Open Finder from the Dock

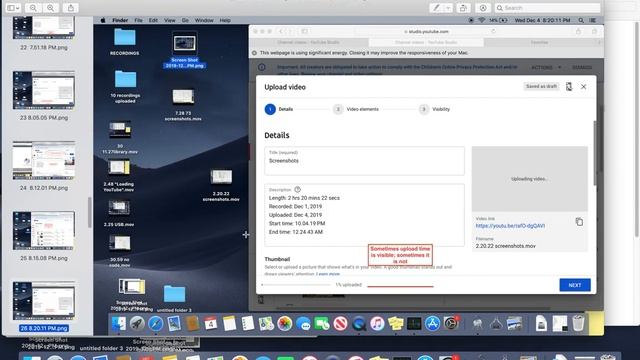click(x=119, y=324)
